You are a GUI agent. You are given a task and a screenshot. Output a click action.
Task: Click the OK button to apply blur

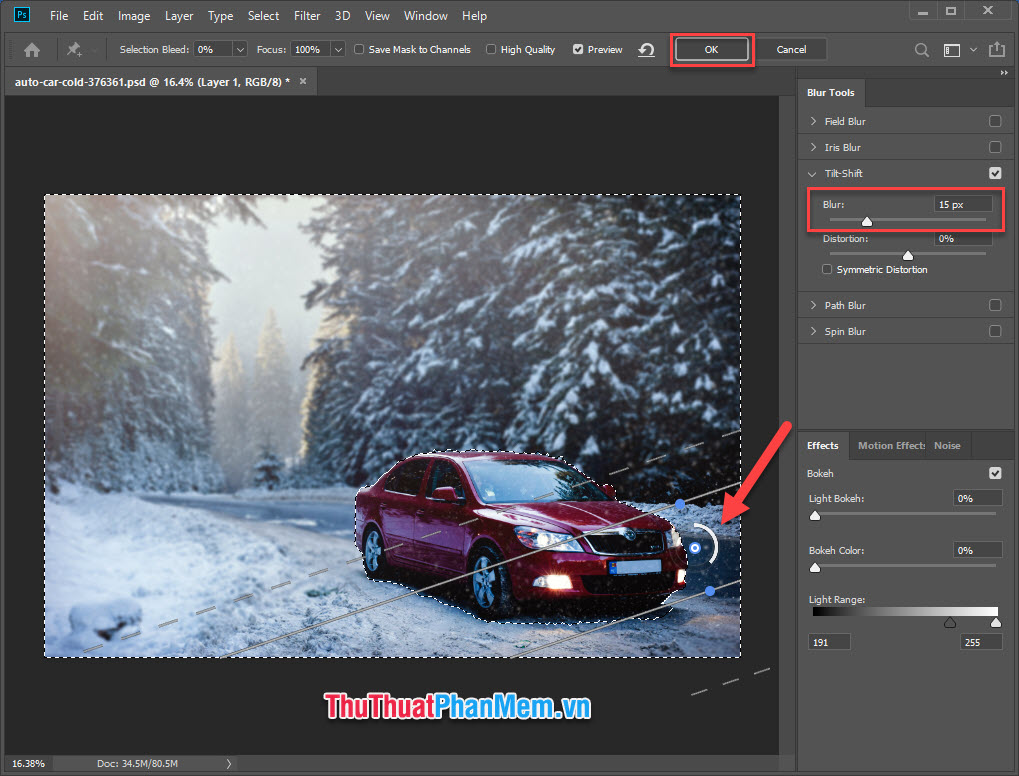point(711,48)
